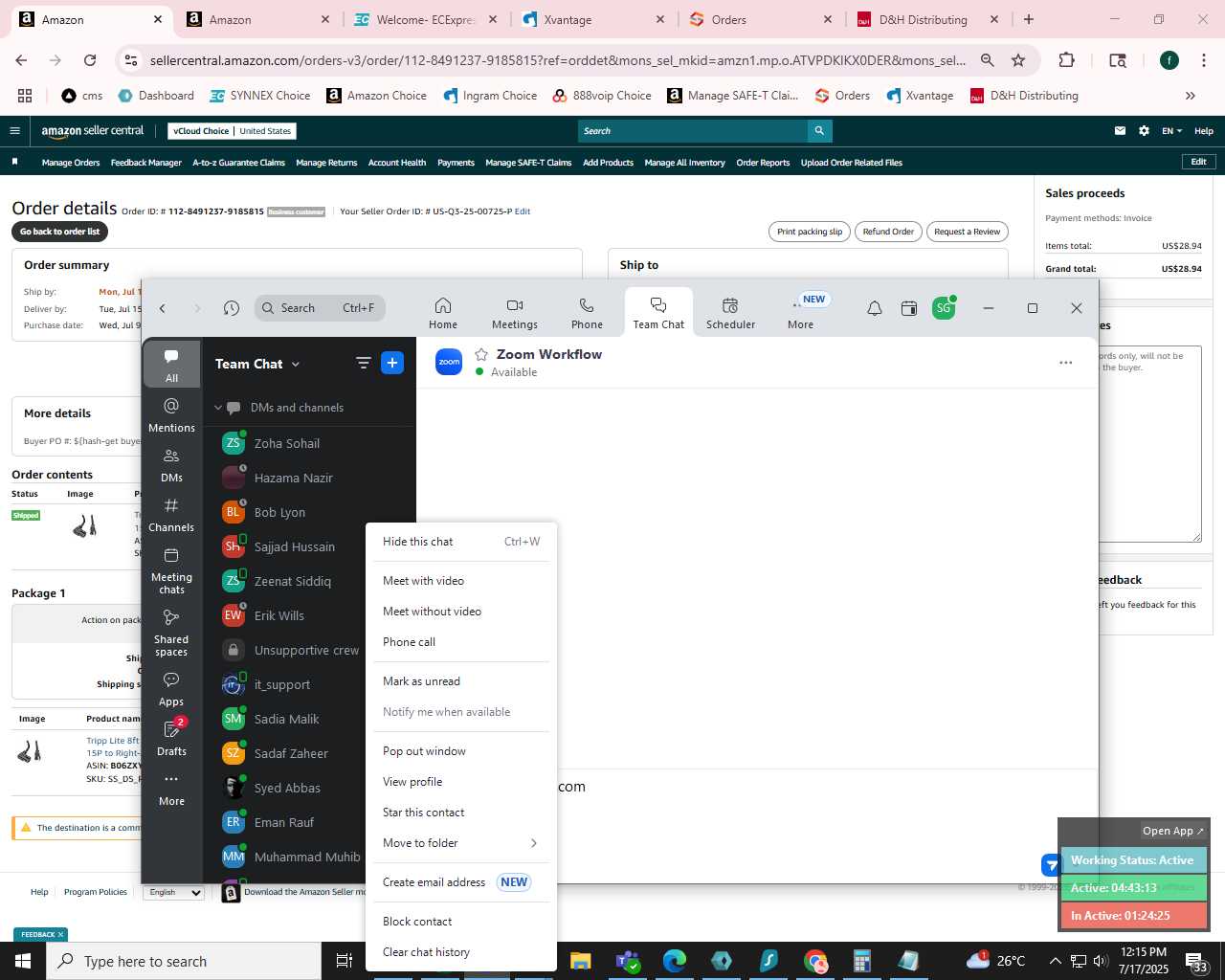Click Print packing slip button
Viewport: 1225px width, 980px height.
point(810,232)
